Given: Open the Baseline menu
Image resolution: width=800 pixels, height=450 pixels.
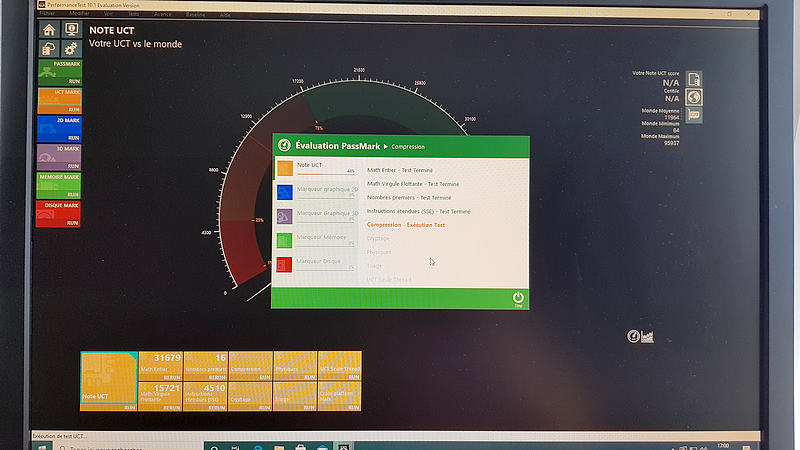Looking at the screenshot, I should (195, 15).
